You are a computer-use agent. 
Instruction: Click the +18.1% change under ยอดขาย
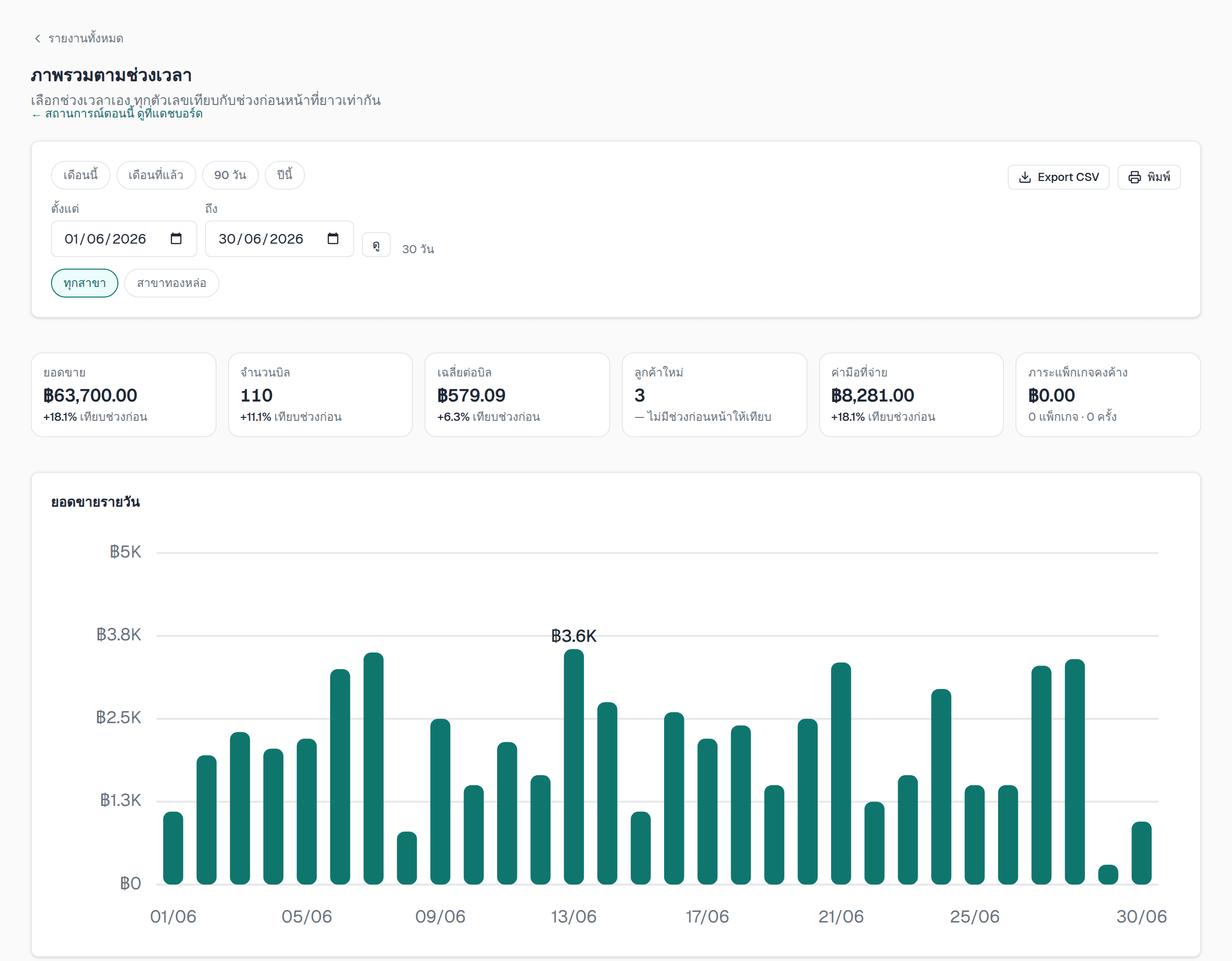(x=60, y=417)
